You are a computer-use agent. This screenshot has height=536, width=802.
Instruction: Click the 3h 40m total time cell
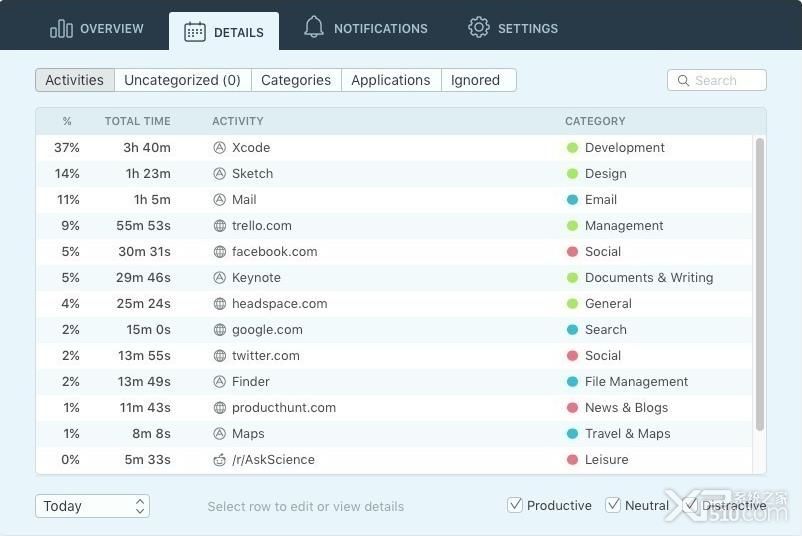147,148
